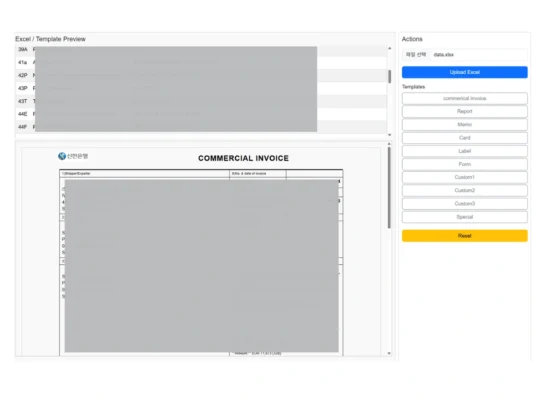Click the Excel table scrollbar thumb
This screenshot has height=410, width=546.
[x=390, y=77]
